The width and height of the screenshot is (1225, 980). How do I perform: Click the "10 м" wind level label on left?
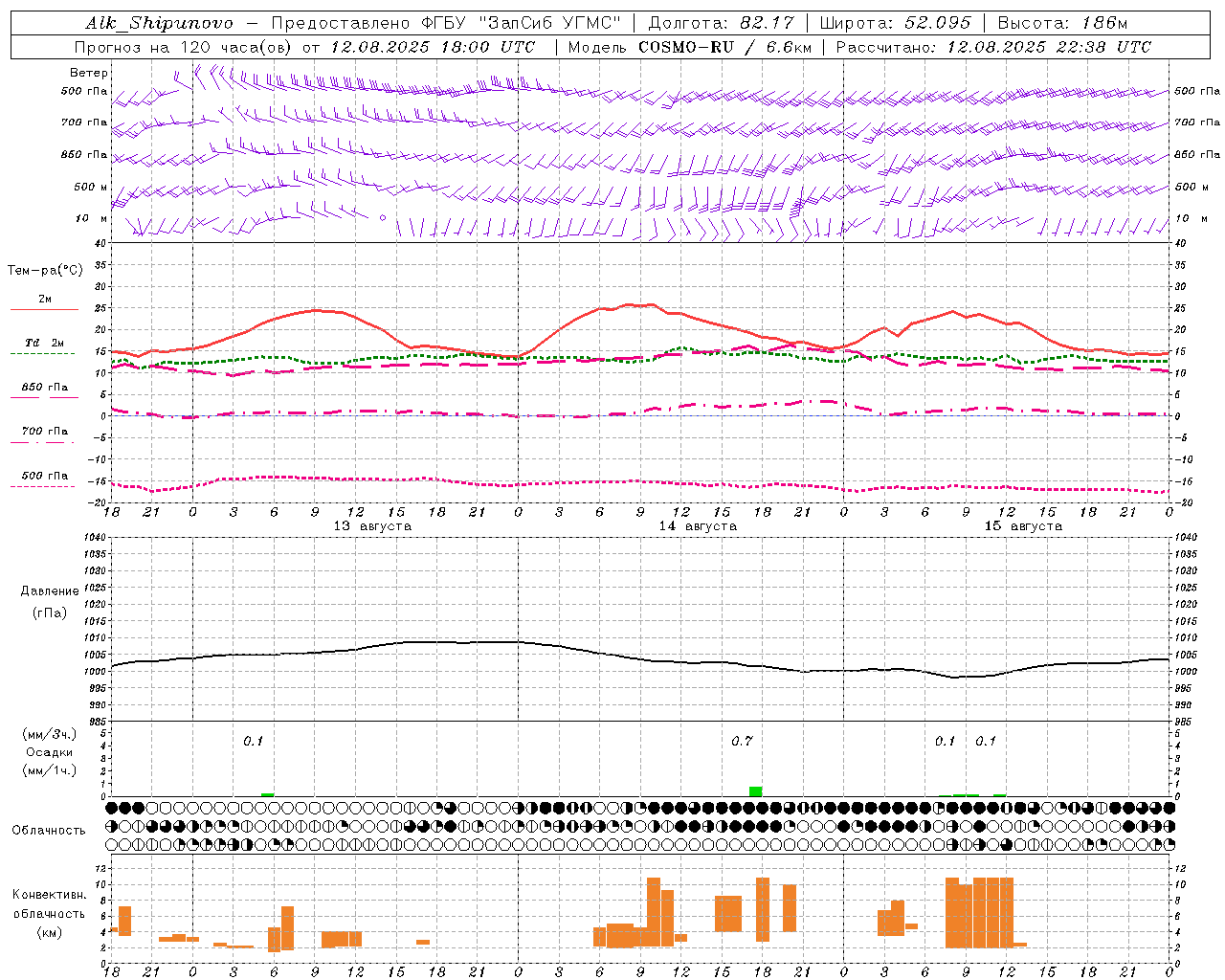pyautogui.click(x=92, y=218)
